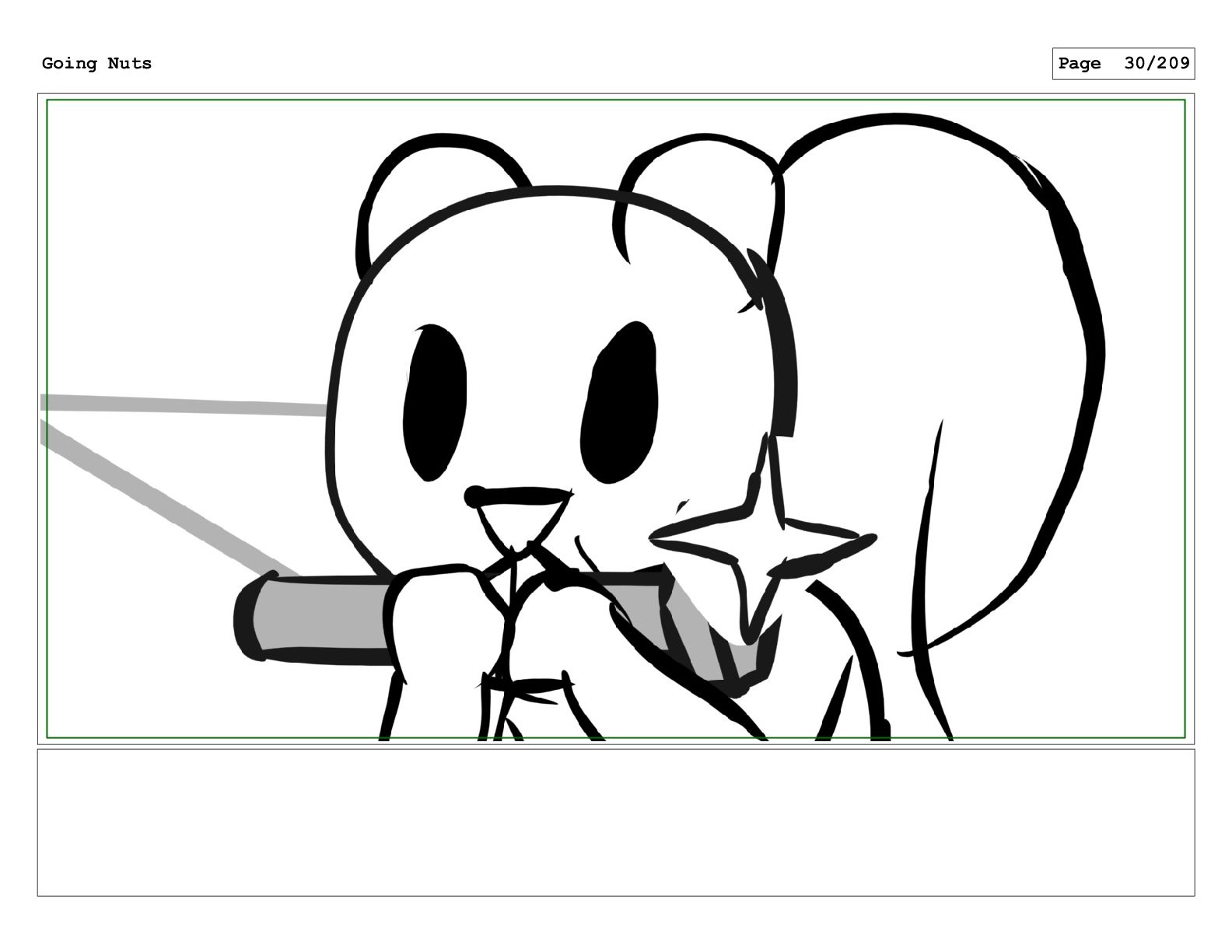Click the "Going Nuts" title text
Screen dimensions: 1232x952
coord(96,64)
